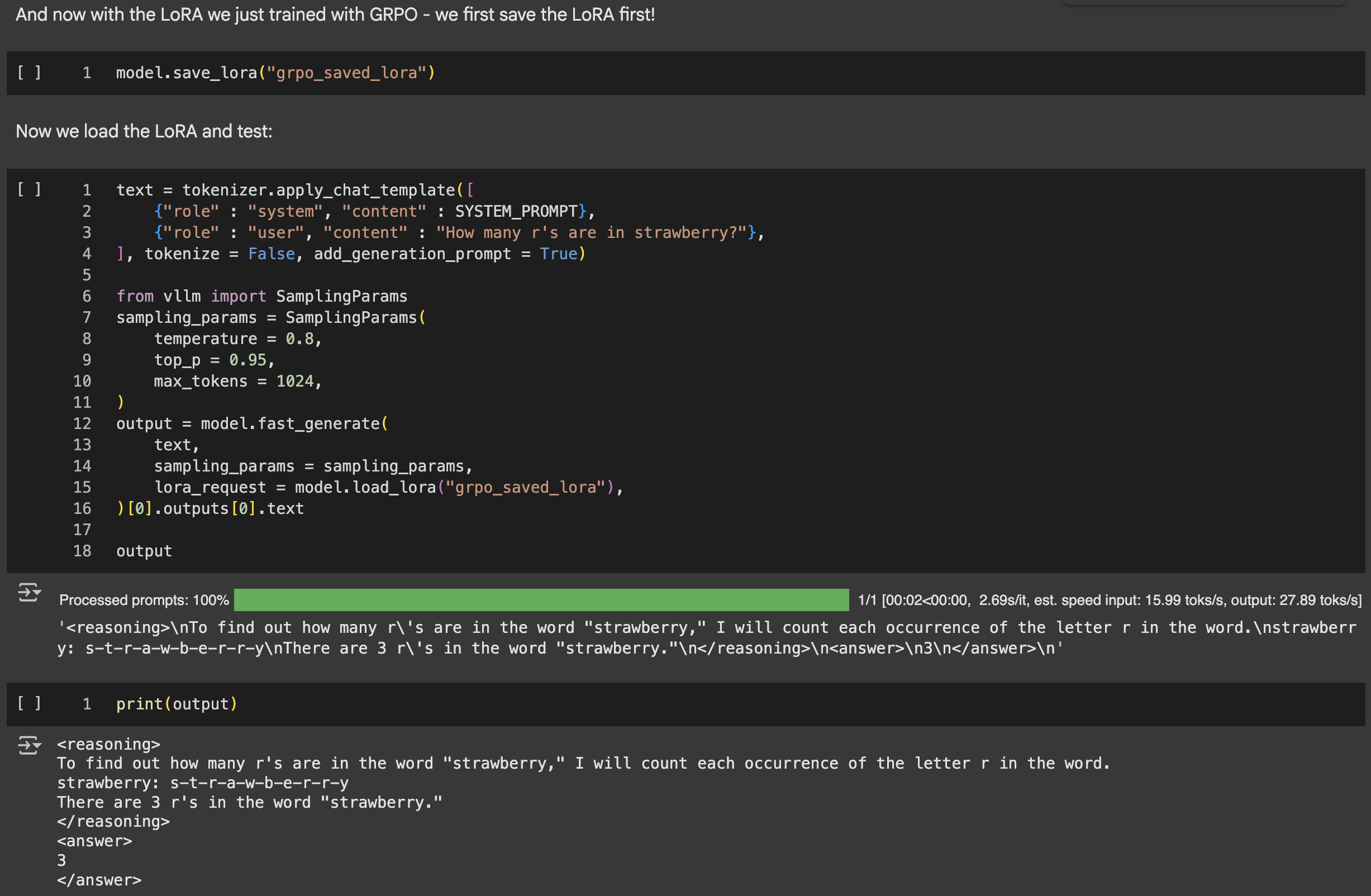
Task: Click the 'from vllm import SamplingParams' line
Action: coord(261,296)
